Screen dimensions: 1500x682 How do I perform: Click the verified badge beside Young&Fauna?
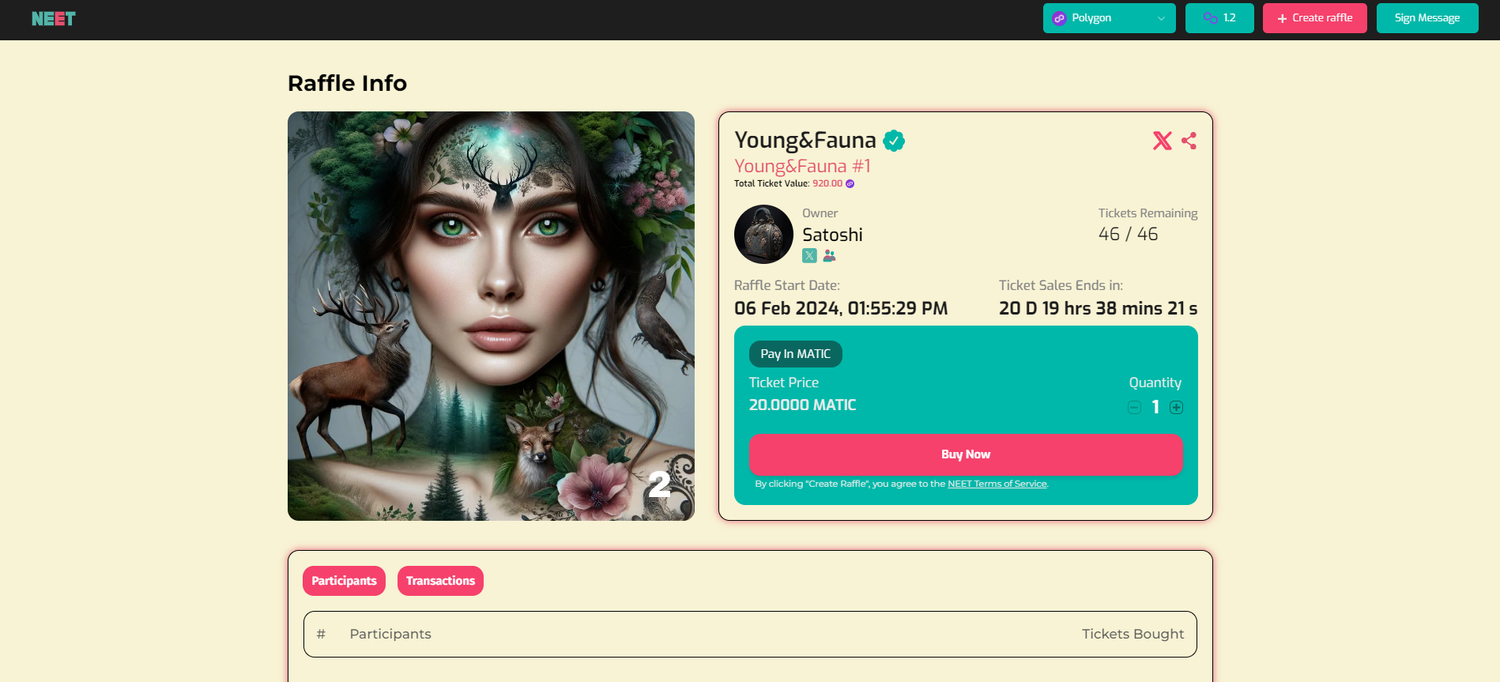click(894, 141)
